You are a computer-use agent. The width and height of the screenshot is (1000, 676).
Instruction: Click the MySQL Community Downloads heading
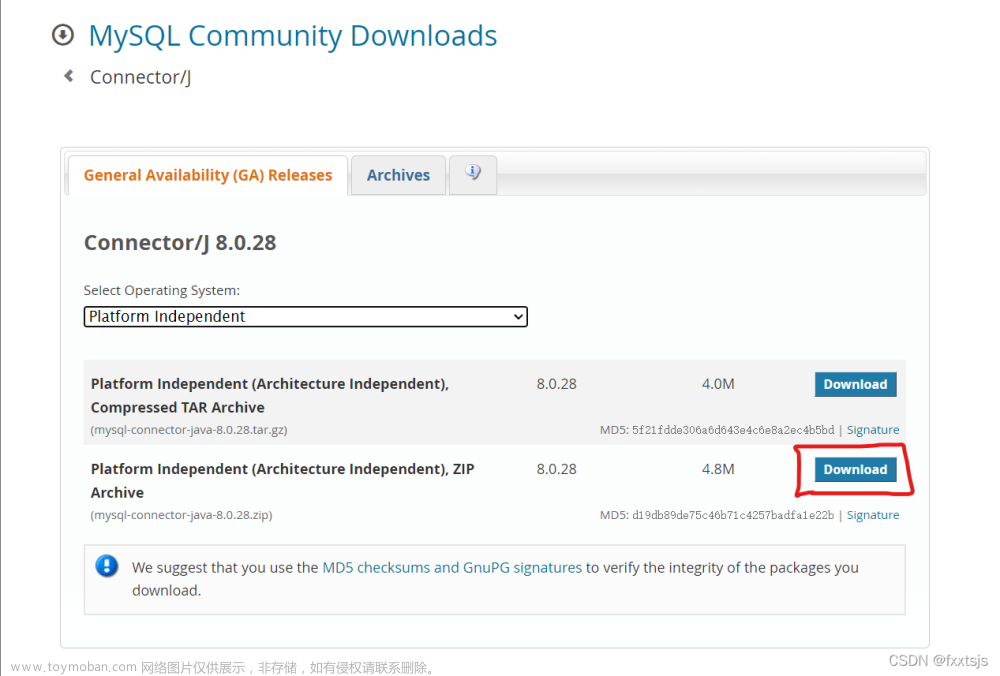[x=293, y=36]
